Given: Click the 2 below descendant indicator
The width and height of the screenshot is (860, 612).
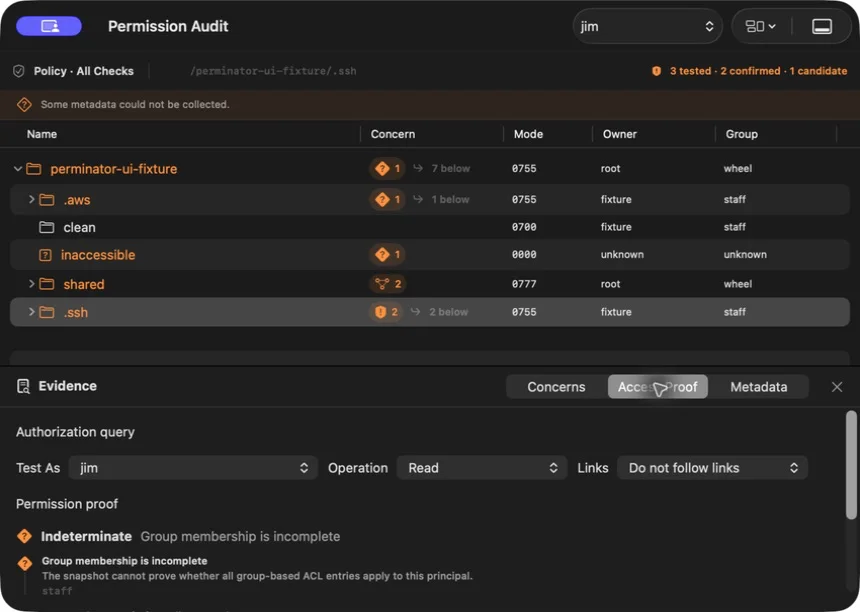Looking at the screenshot, I should (439, 312).
